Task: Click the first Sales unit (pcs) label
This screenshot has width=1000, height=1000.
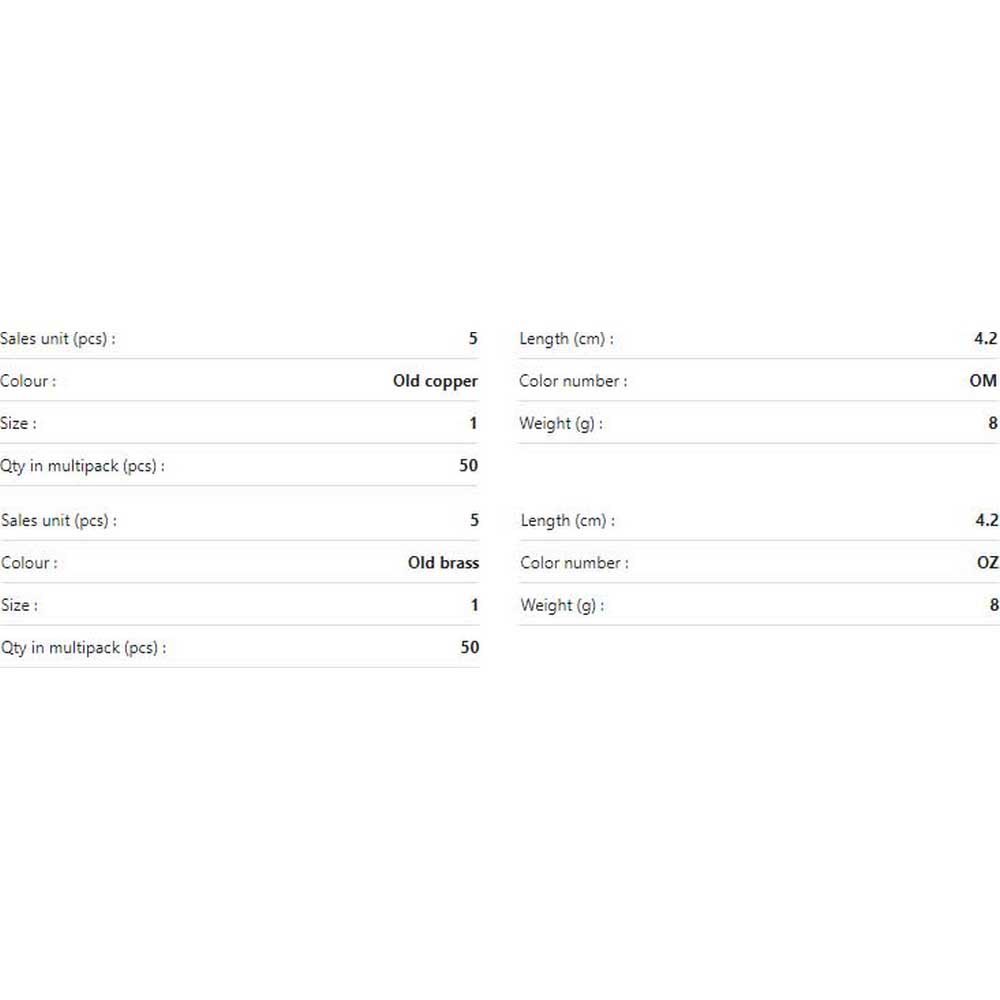Action: point(58,339)
